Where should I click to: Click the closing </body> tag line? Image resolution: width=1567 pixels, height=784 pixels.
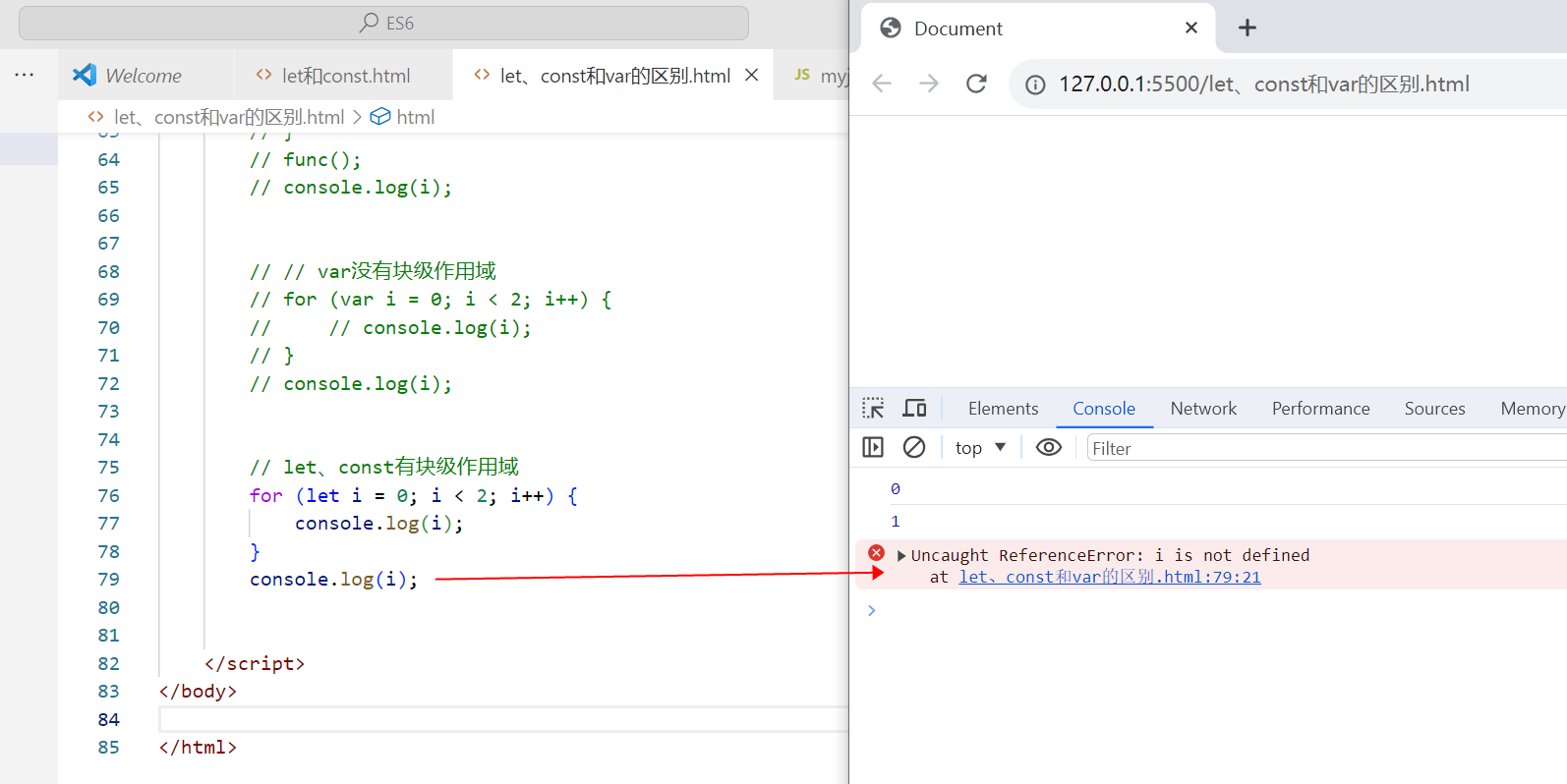click(198, 692)
